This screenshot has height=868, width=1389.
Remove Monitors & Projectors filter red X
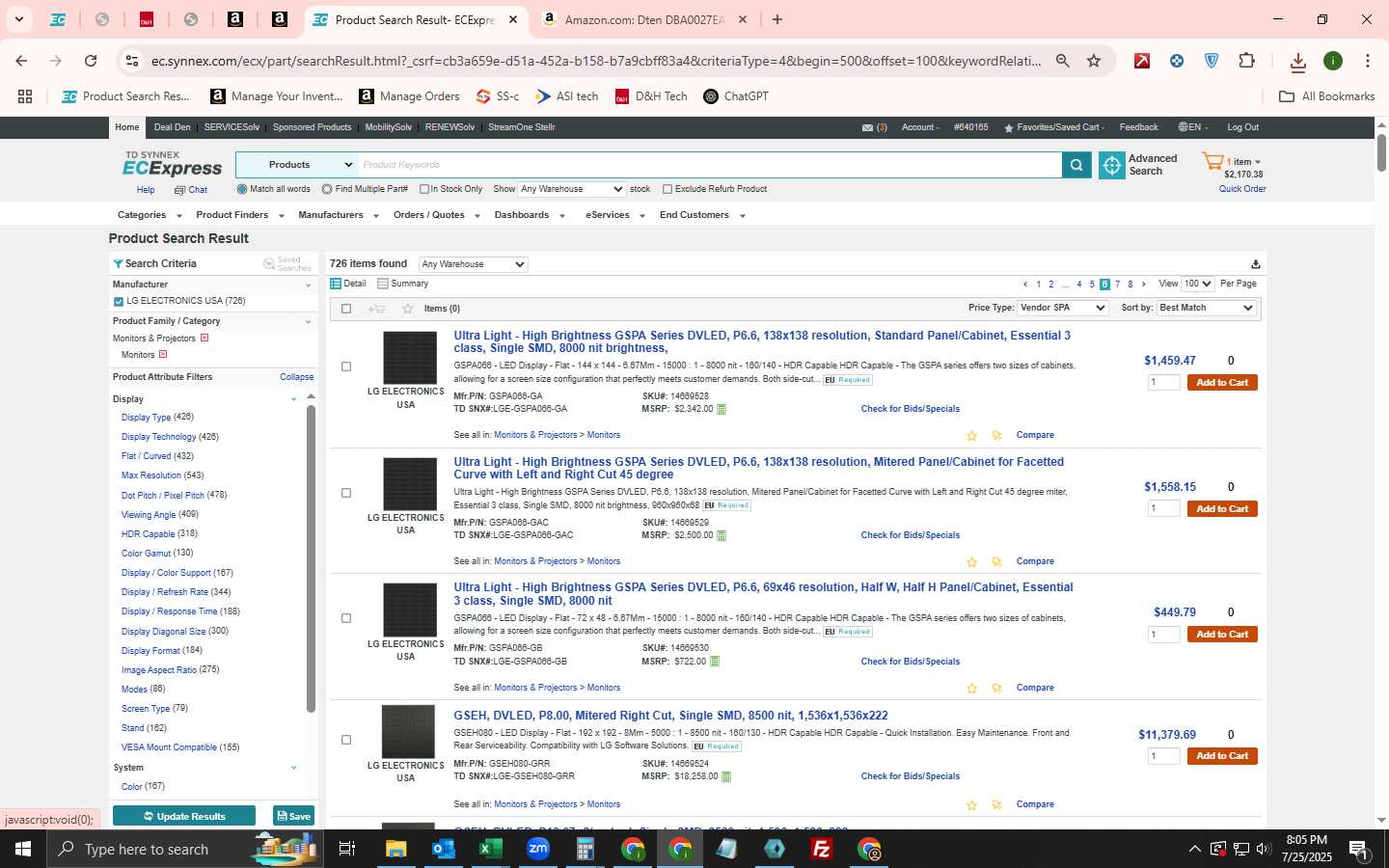point(204,339)
